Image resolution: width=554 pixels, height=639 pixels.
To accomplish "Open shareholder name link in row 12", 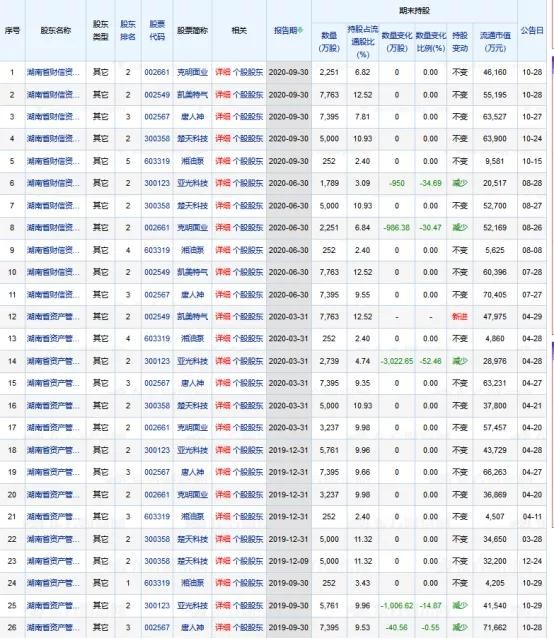I will pyautogui.click(x=53, y=316).
